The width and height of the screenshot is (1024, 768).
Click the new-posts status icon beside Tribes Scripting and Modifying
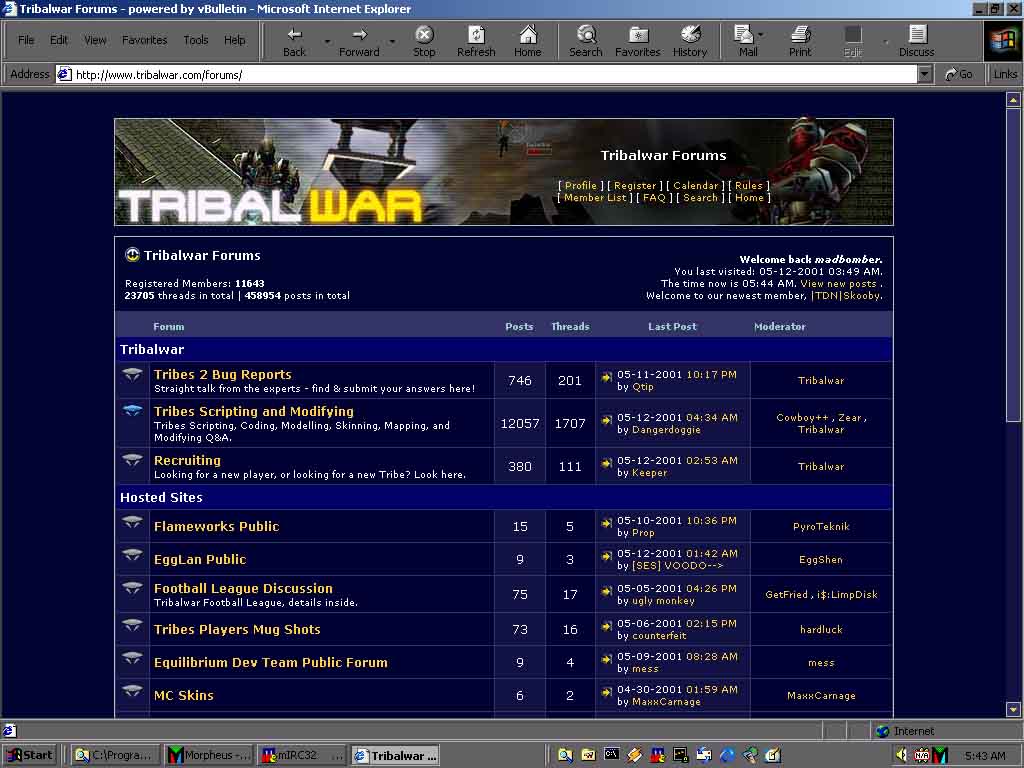click(133, 411)
